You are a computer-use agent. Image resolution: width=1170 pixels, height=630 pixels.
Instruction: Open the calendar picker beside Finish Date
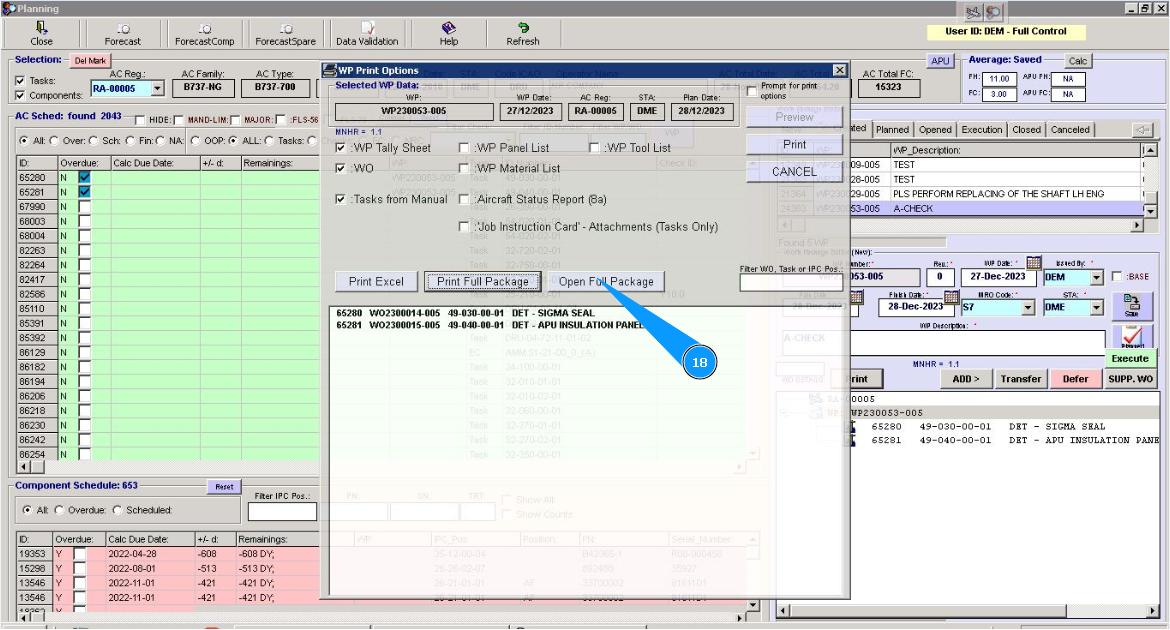pos(951,296)
